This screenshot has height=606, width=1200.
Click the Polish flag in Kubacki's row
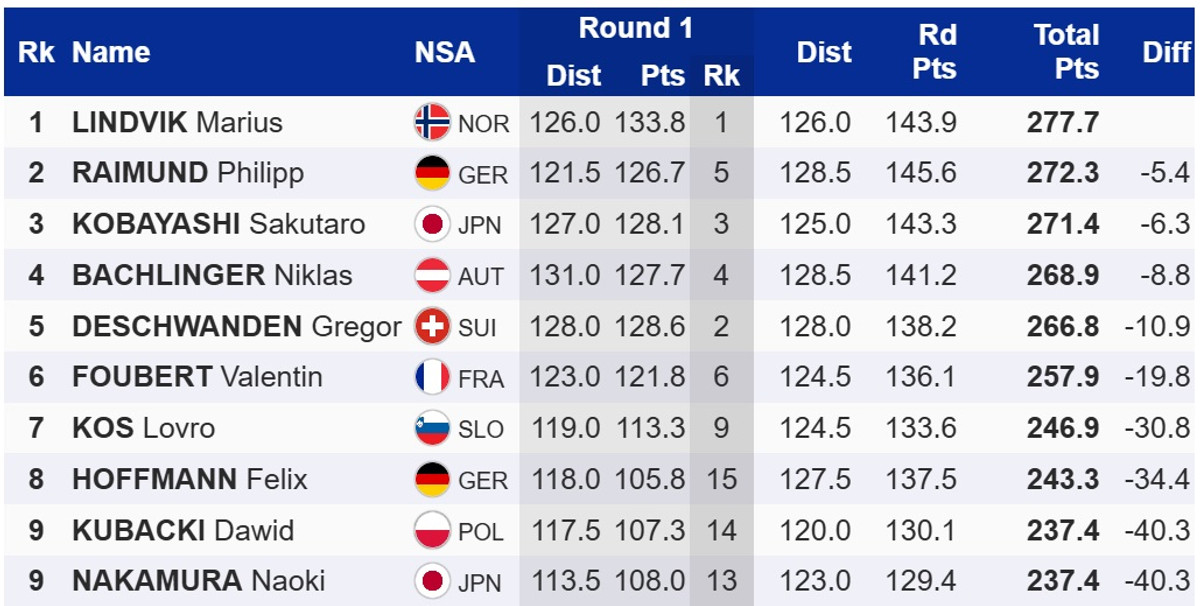point(432,530)
